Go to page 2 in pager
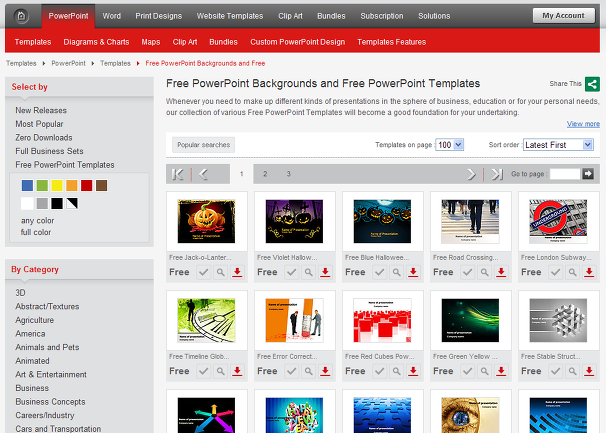 [x=265, y=174]
